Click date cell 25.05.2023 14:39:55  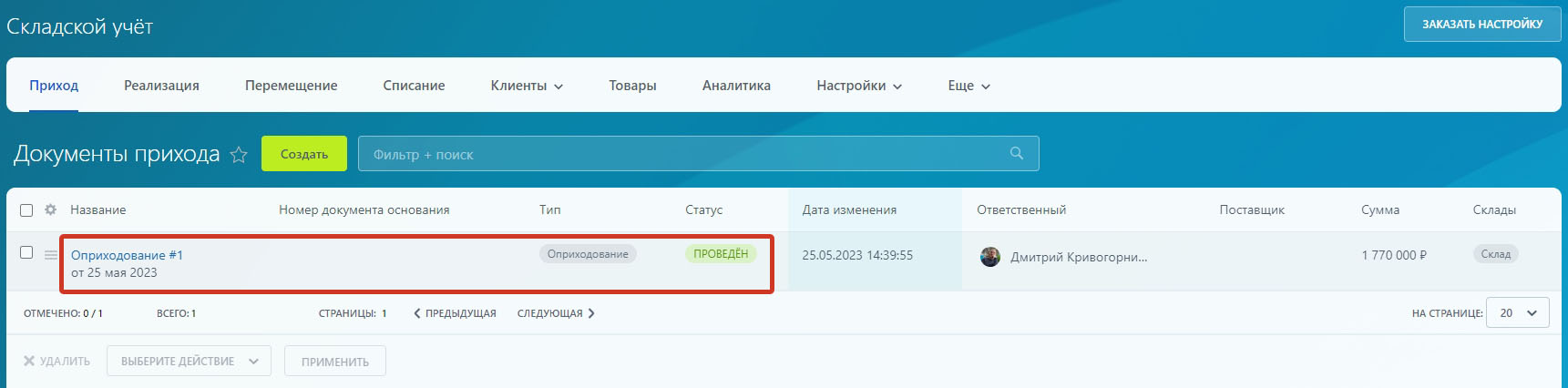857,256
